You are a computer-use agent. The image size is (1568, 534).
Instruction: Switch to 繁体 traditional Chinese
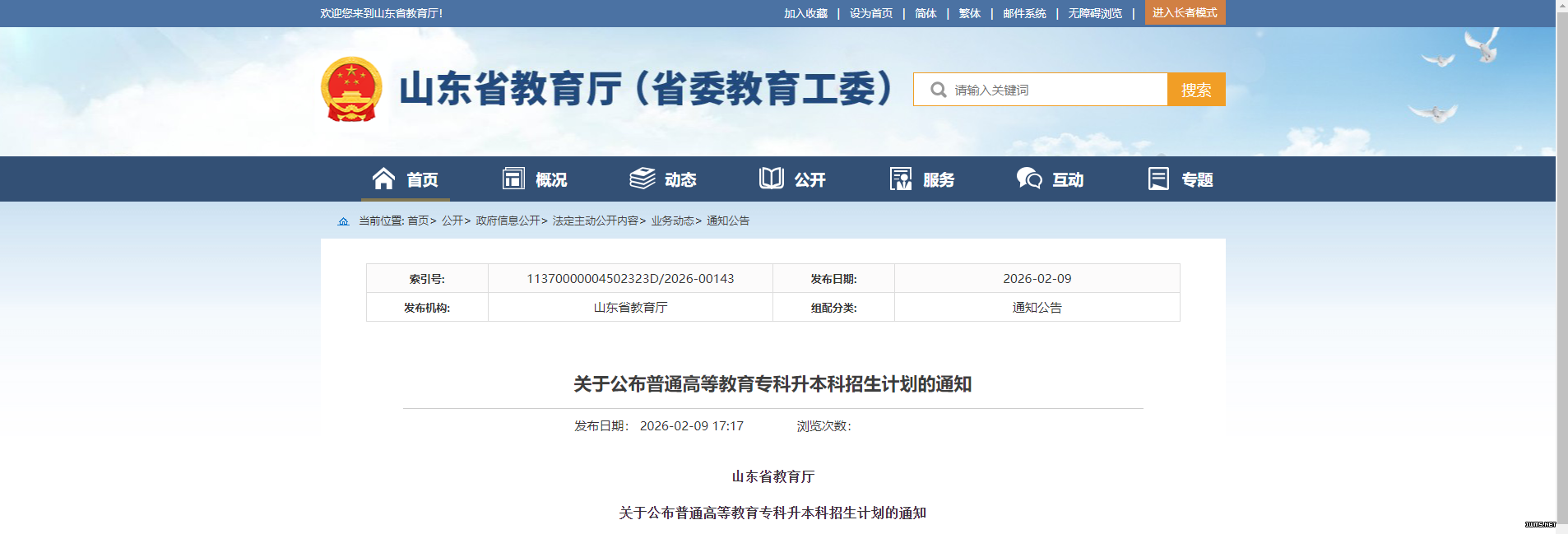tap(970, 13)
